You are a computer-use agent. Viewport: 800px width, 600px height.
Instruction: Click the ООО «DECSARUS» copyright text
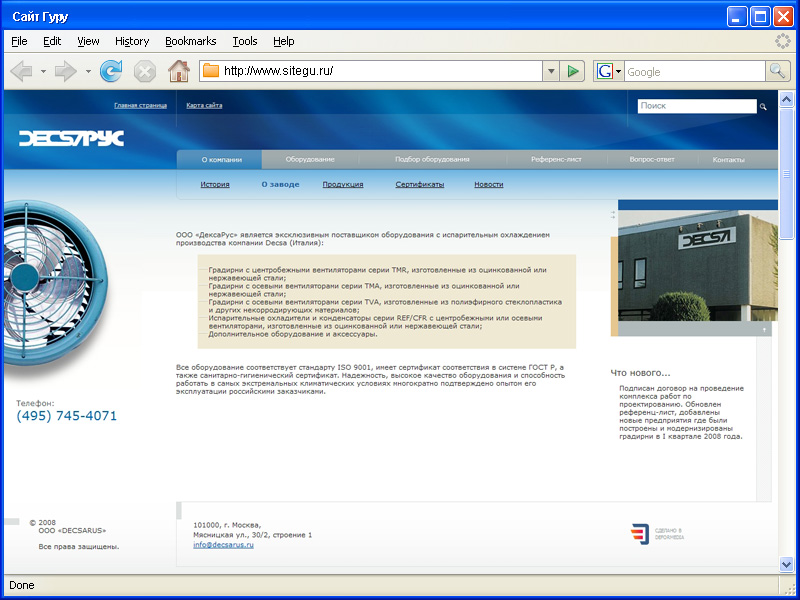tap(72, 531)
